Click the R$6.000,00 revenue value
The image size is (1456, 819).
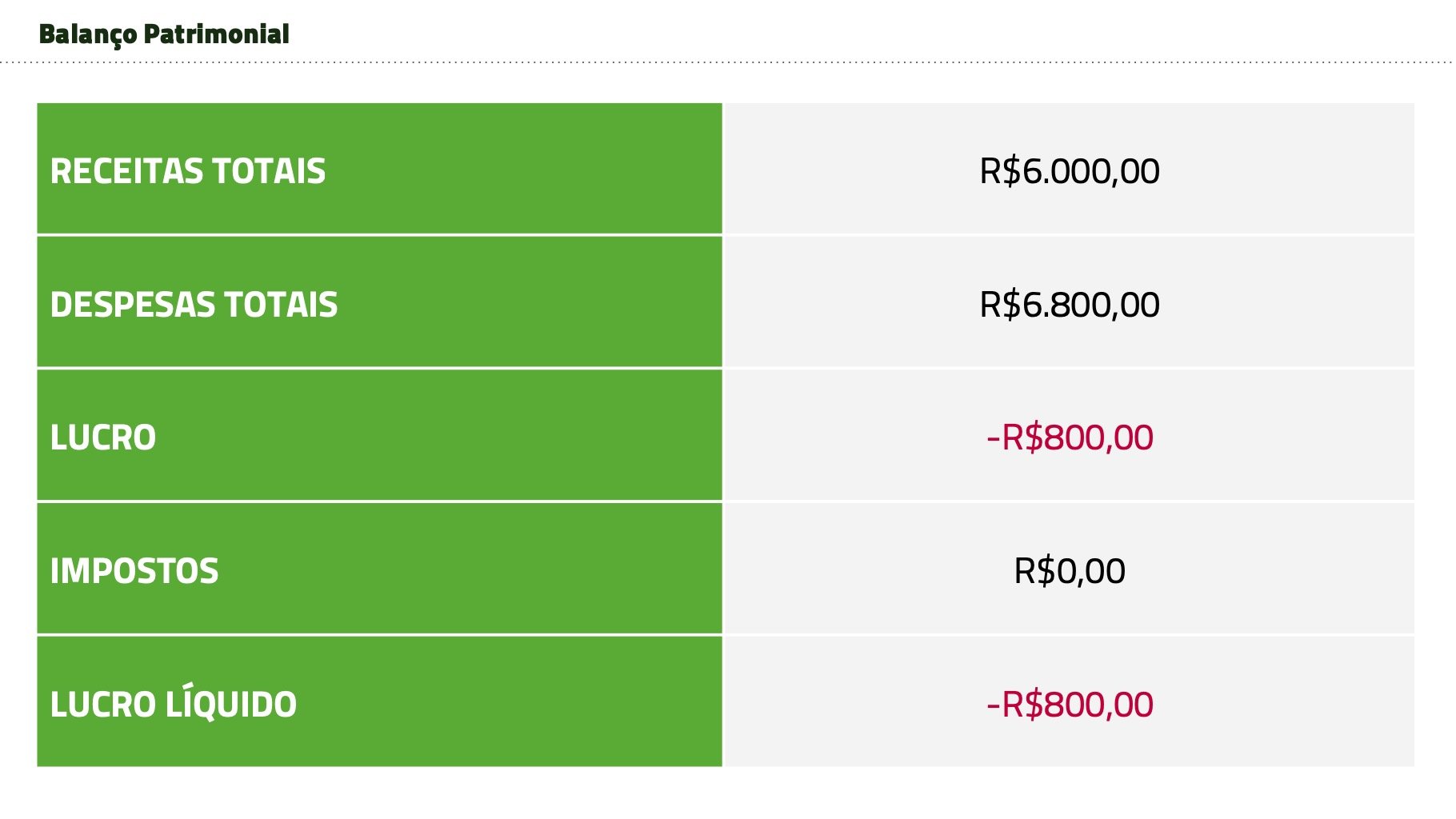click(x=1069, y=171)
